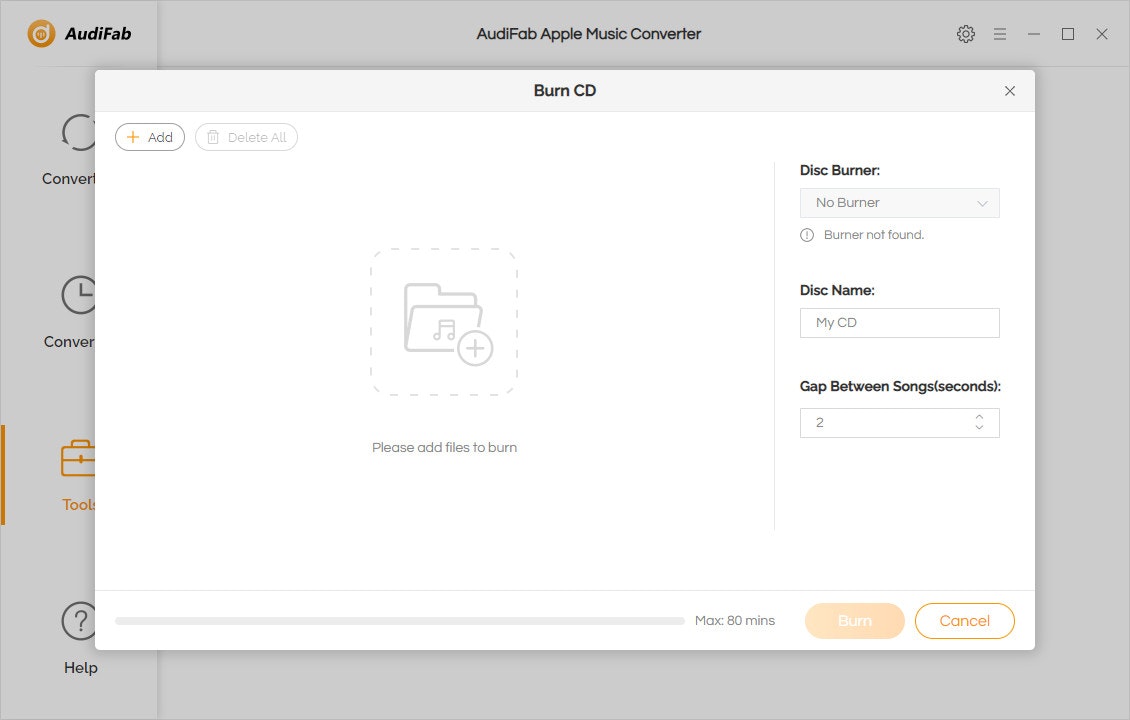Viewport: 1130px width, 720px height.
Task: Click 'Please add files to burn' text
Action: click(445, 448)
